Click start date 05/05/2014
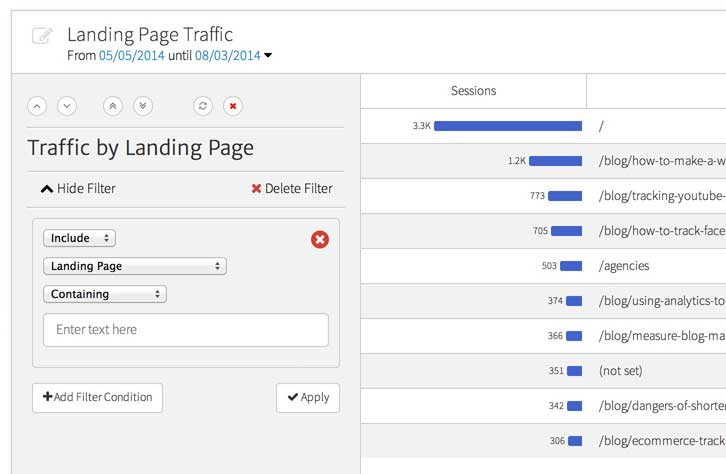The image size is (726, 474). click(x=131, y=56)
